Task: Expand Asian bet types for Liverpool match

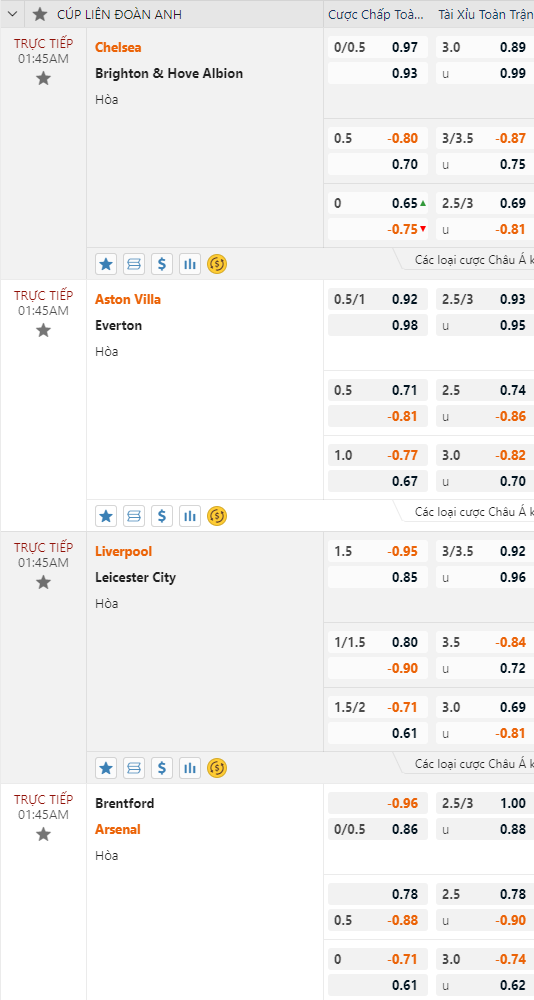Action: (x=473, y=763)
